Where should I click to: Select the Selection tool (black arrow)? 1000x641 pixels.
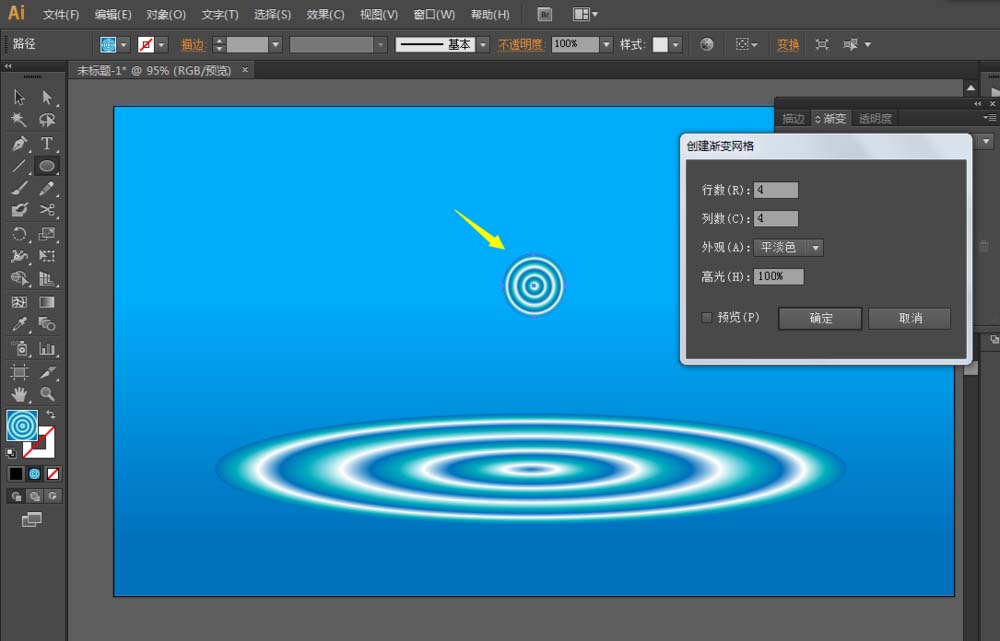(x=19, y=97)
